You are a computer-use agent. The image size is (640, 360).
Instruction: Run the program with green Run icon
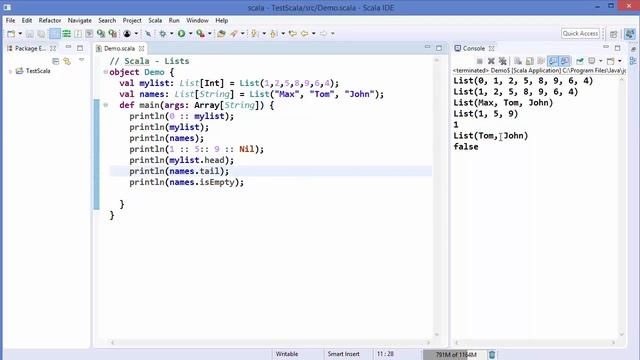point(181,33)
